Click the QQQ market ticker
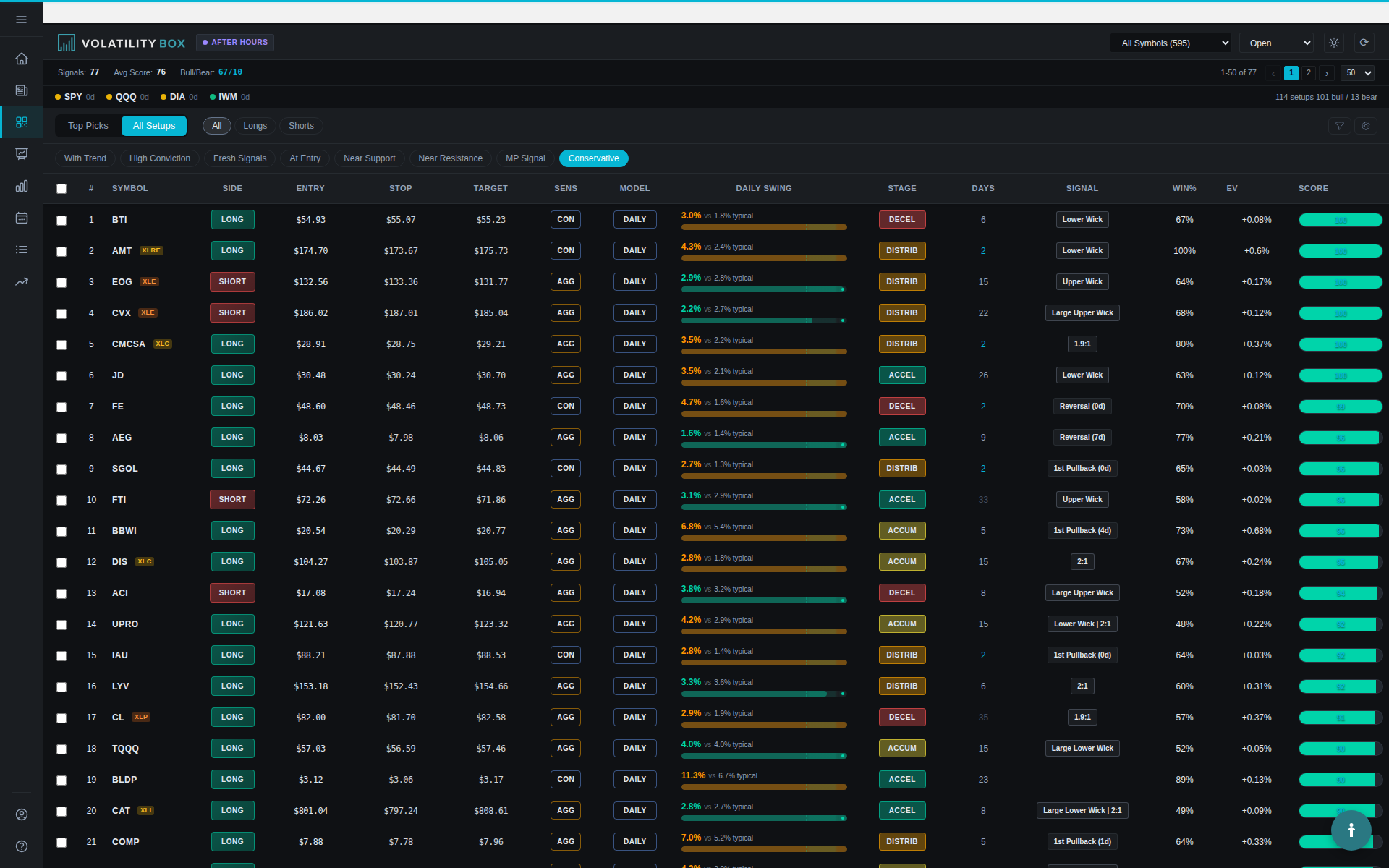This screenshot has width=1389, height=868. point(127,97)
